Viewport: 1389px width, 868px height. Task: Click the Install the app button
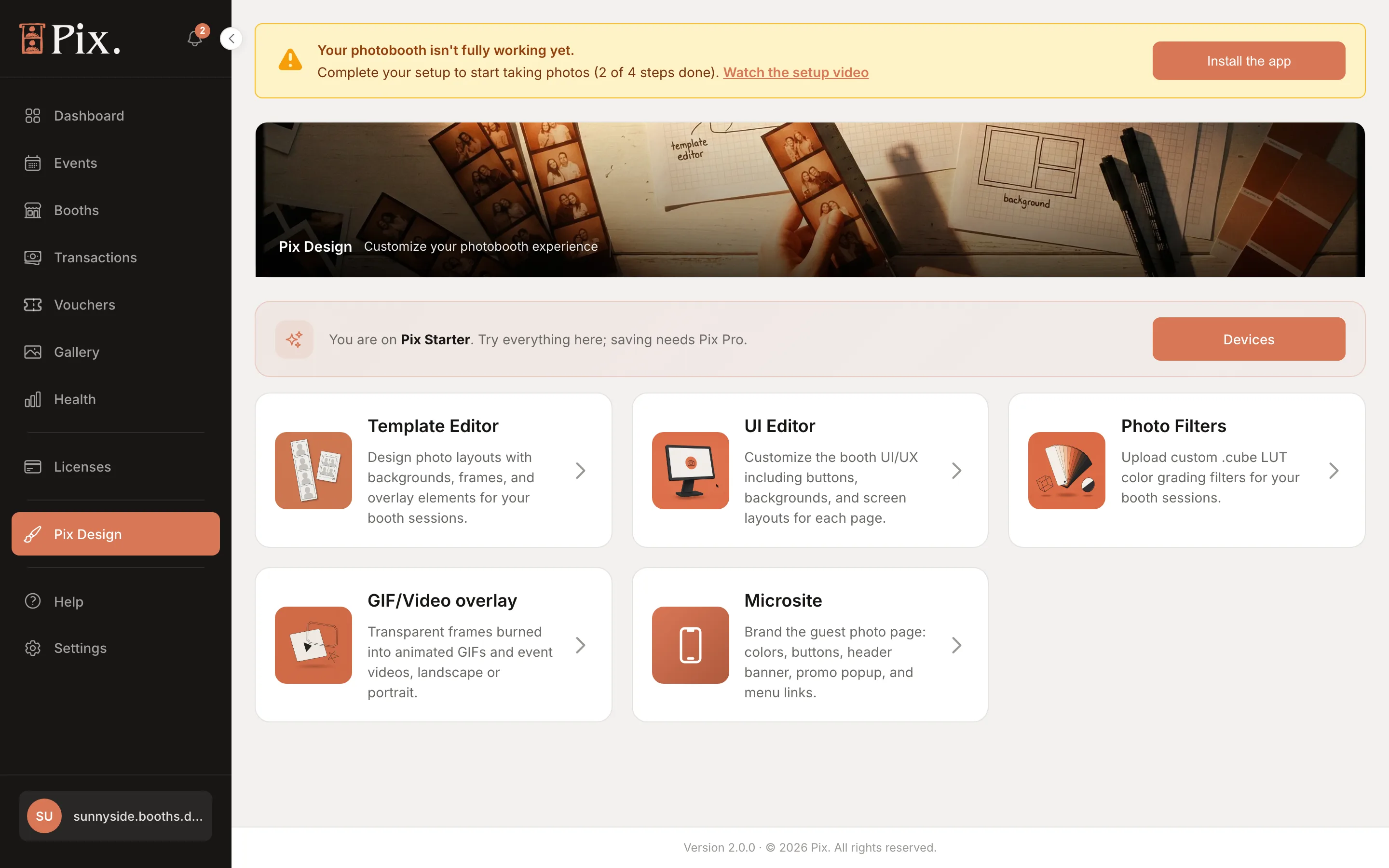coord(1248,61)
